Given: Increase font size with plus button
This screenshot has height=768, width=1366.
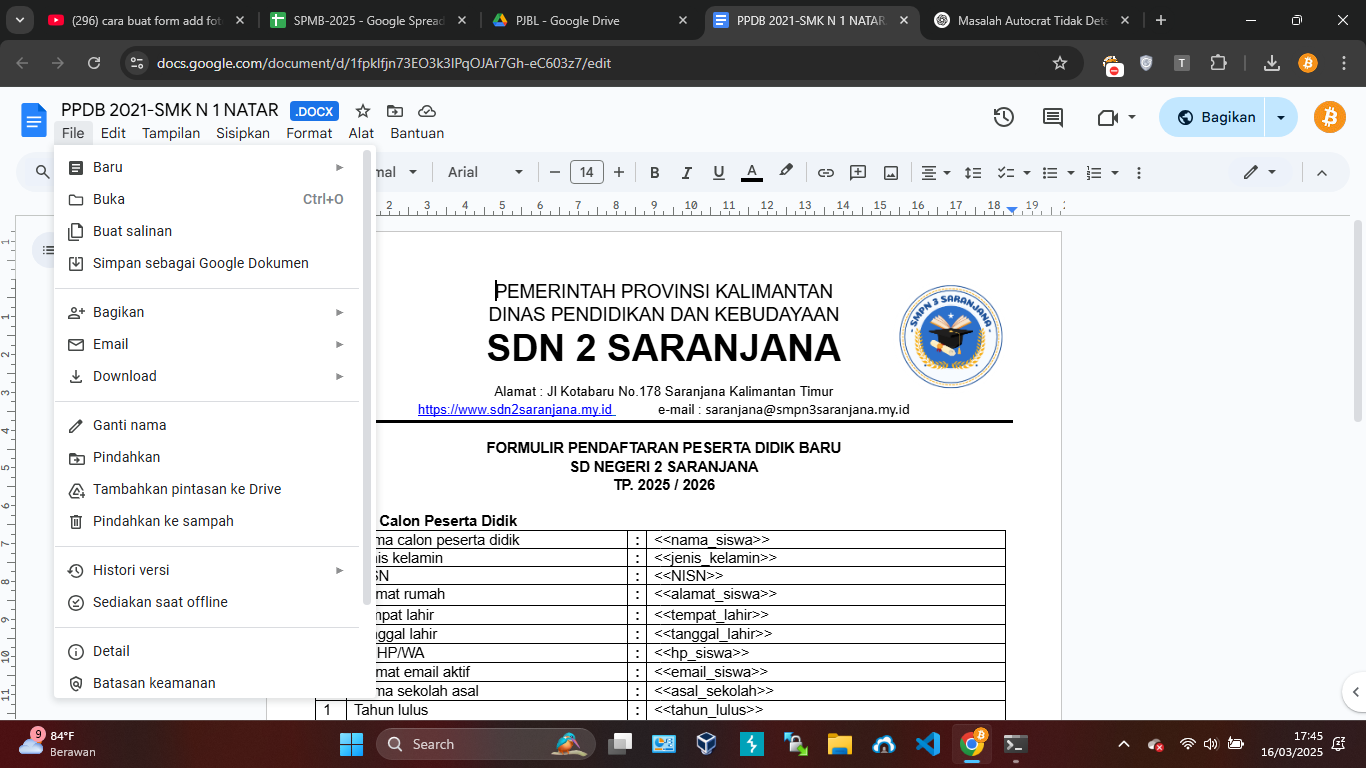Looking at the screenshot, I should [x=619, y=172].
